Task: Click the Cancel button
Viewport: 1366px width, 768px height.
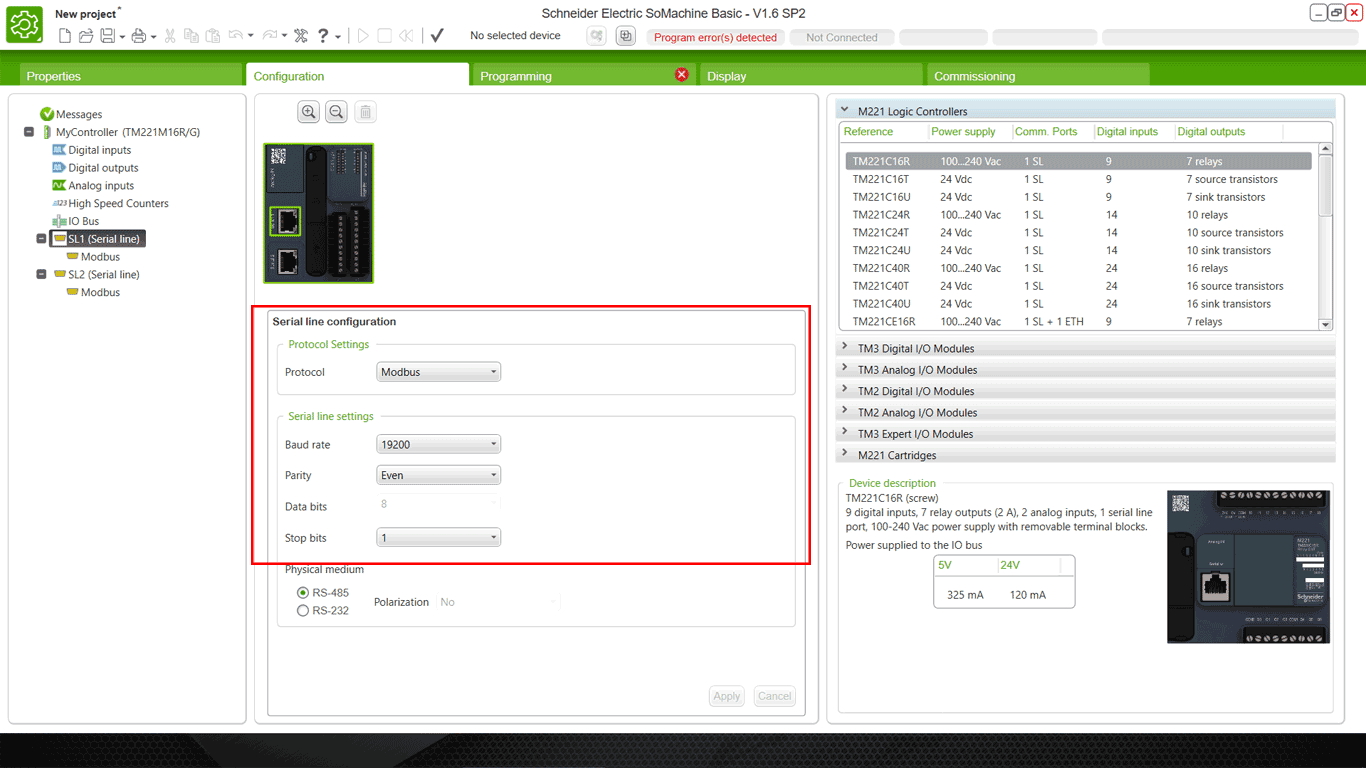Action: pos(774,696)
